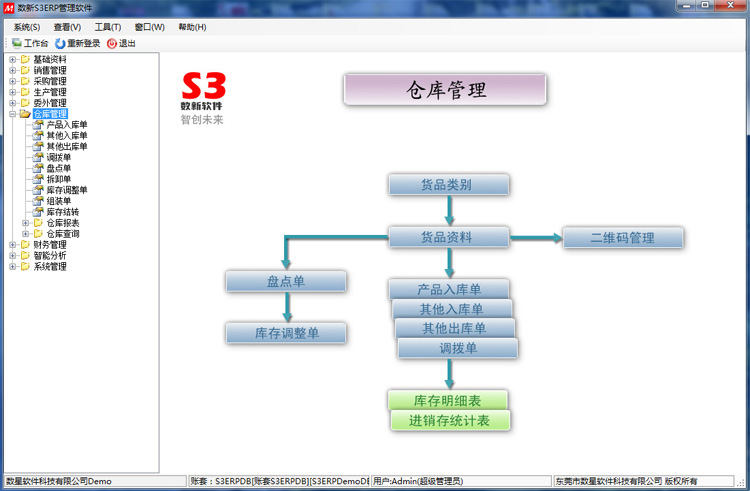Expand the 财务管理 tree node
Screen dimensions: 750x491
point(12,245)
